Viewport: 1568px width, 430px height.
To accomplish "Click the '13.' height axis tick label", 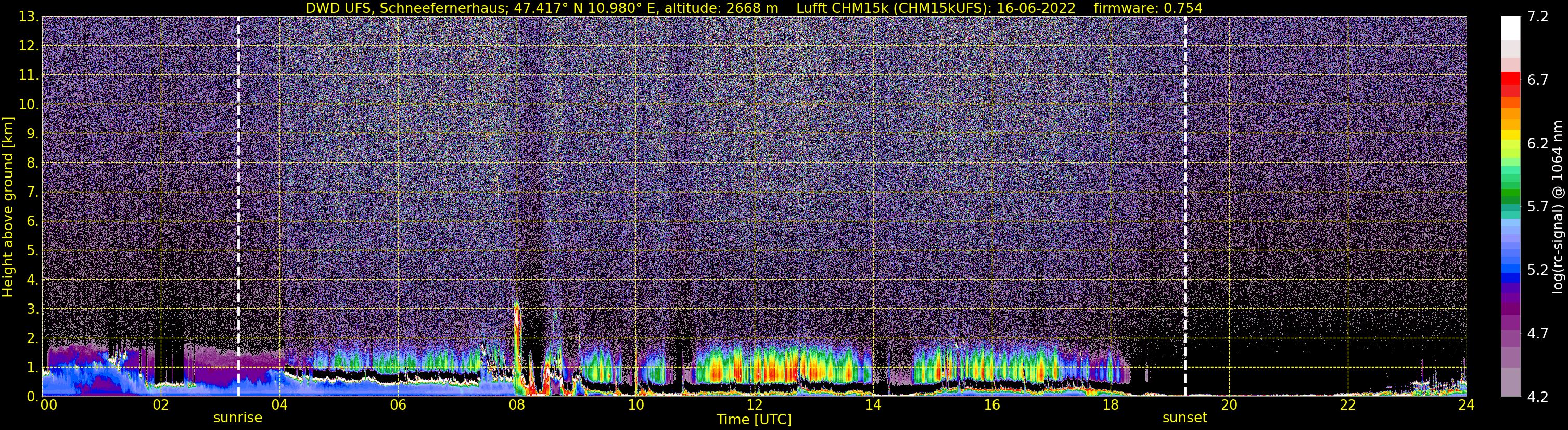I will [28, 17].
